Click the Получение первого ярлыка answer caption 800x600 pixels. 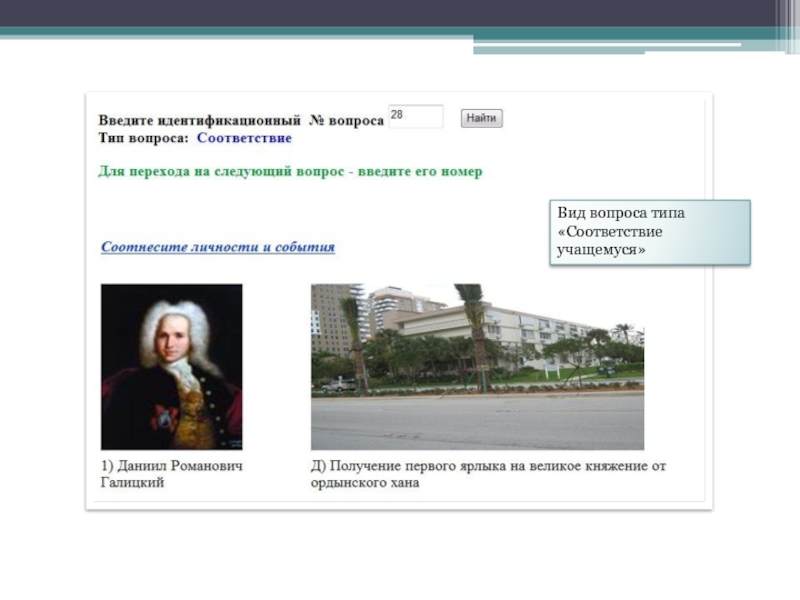tap(488, 474)
